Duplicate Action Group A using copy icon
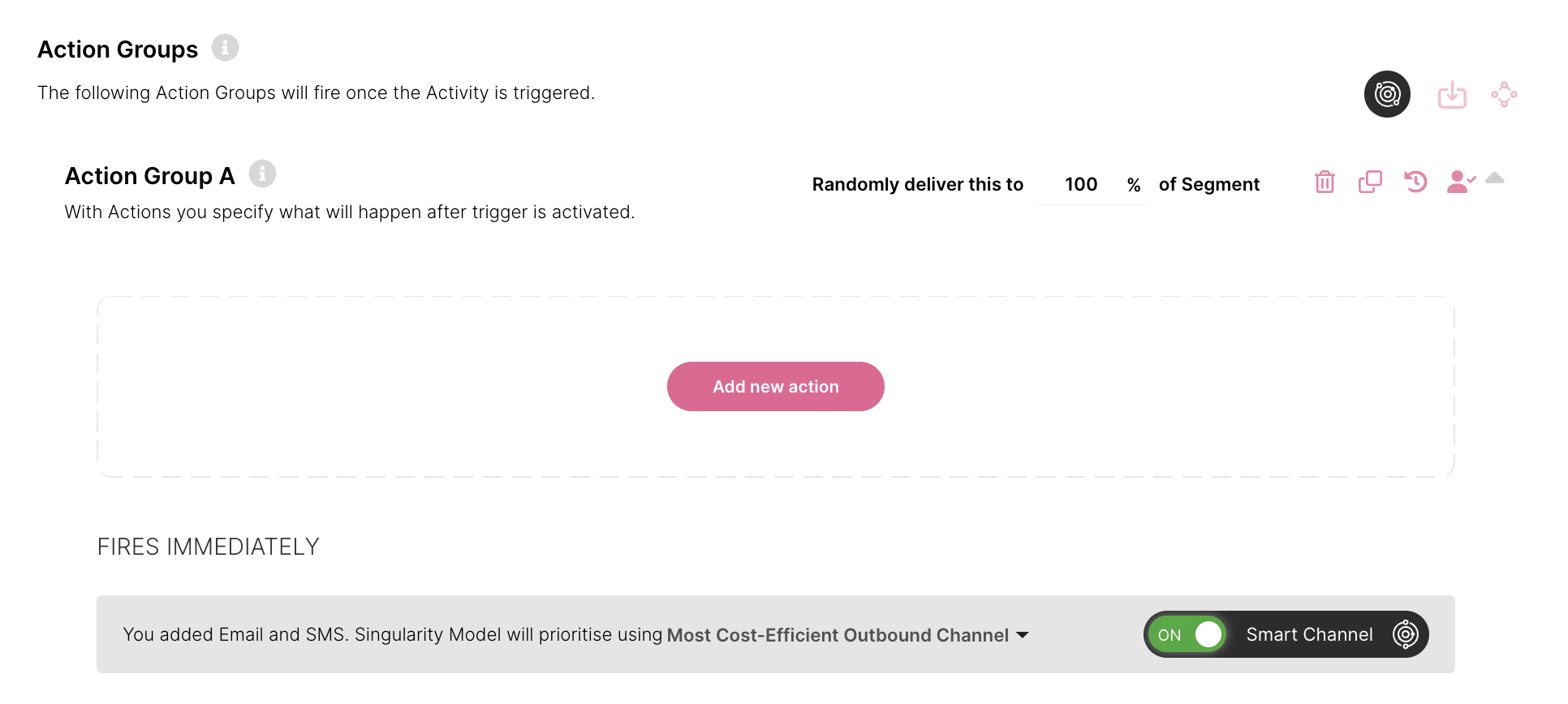 (1370, 182)
